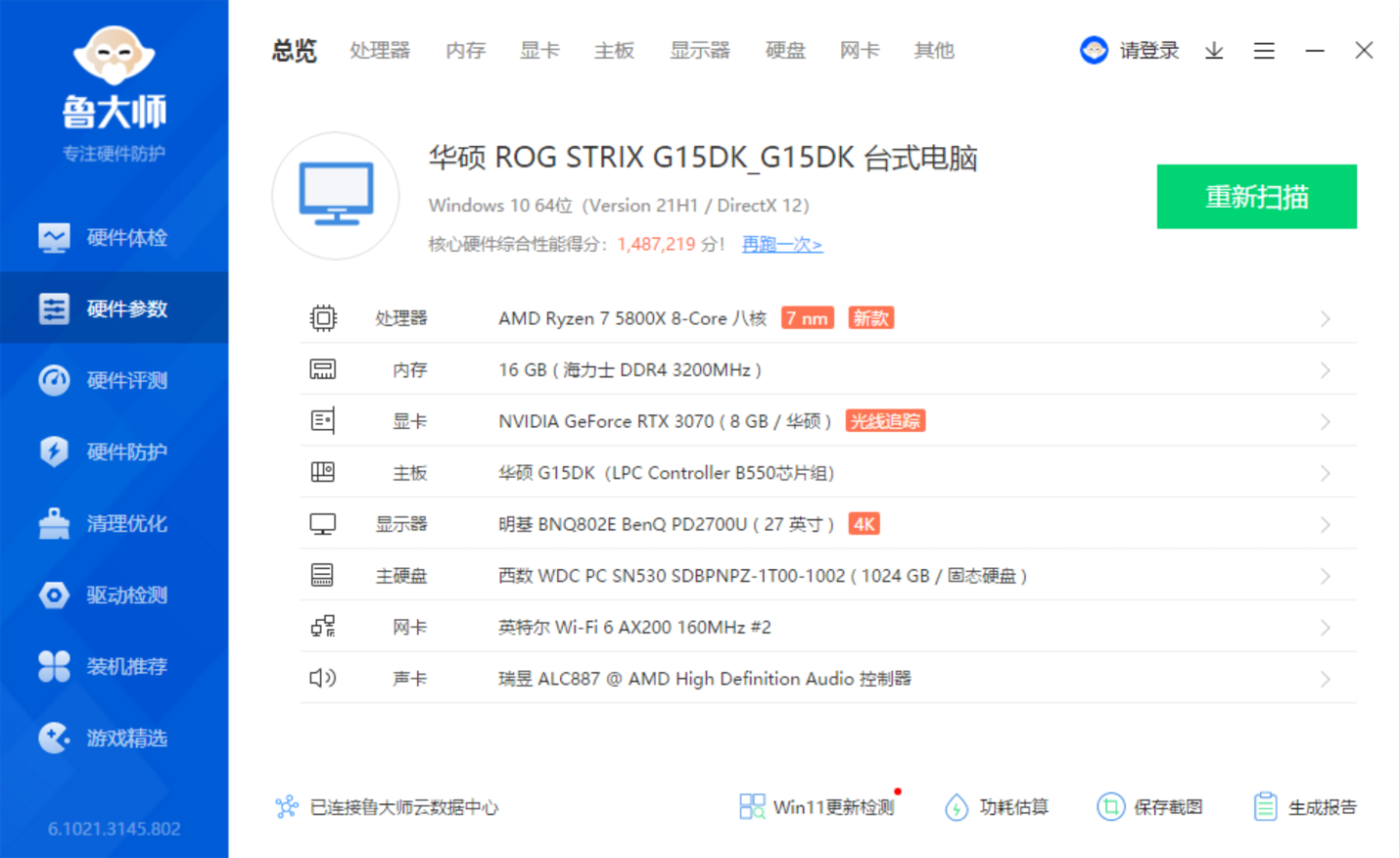Click the 重新扫描 rescan button
The image size is (1400, 858).
click(x=1256, y=197)
